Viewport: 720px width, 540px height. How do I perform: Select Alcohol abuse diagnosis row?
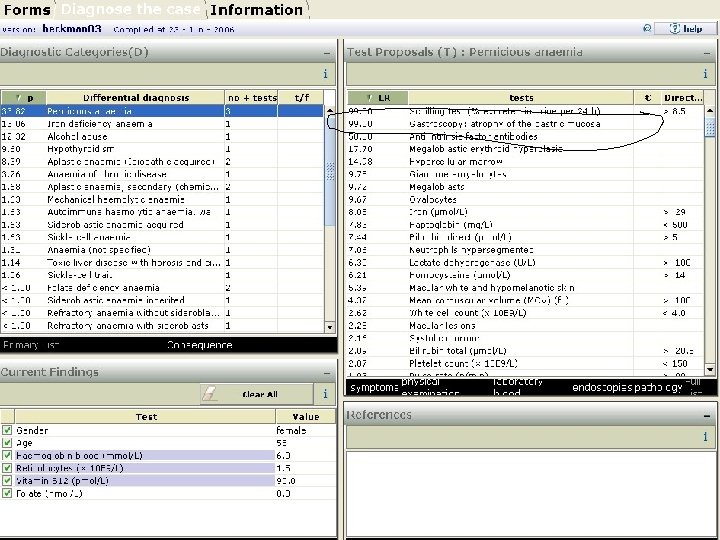coord(162,136)
